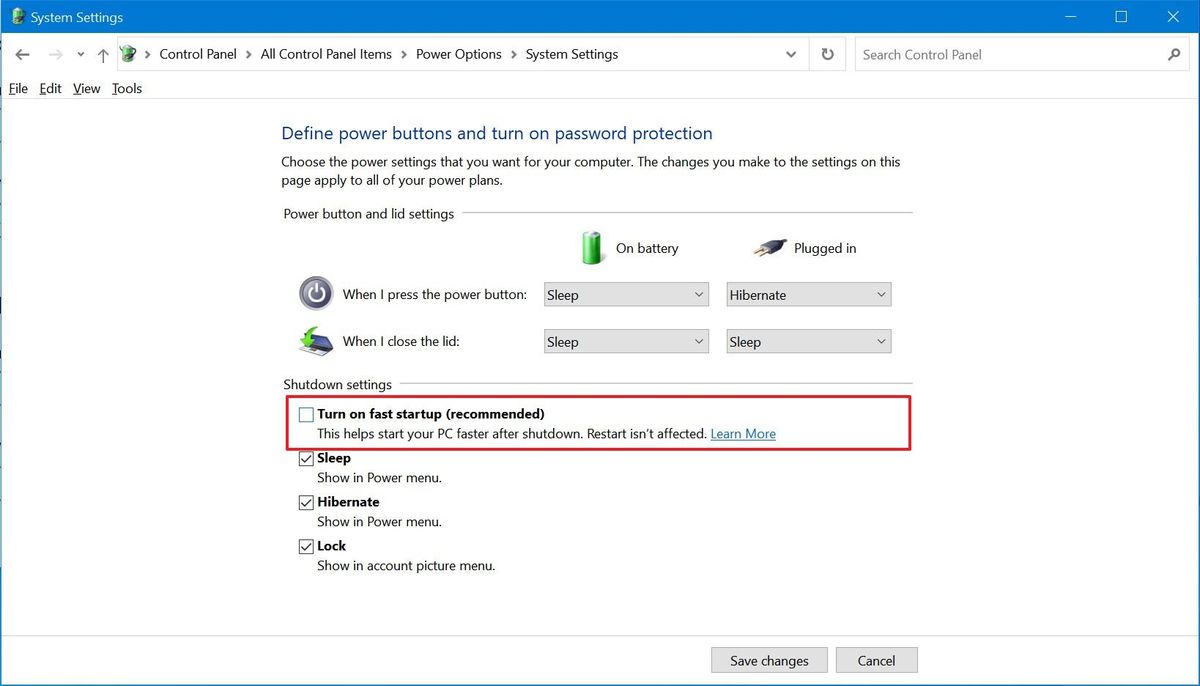This screenshot has width=1200, height=686.
Task: Click the power plug icon above Plugged in
Action: pyautogui.click(x=769, y=247)
